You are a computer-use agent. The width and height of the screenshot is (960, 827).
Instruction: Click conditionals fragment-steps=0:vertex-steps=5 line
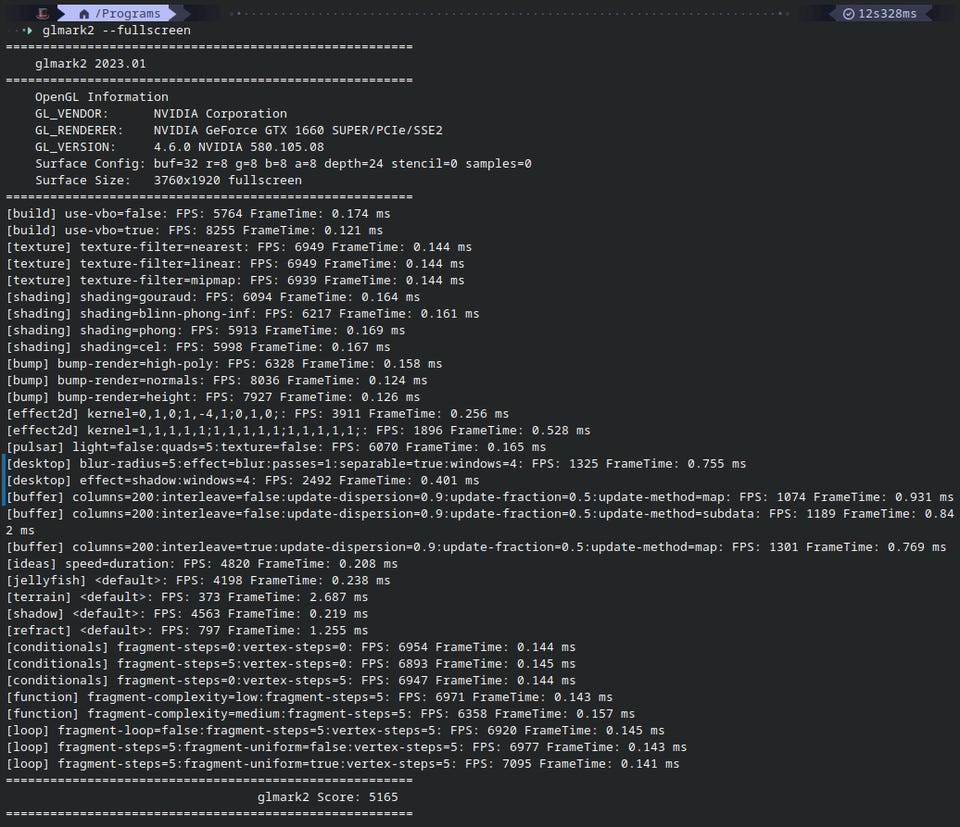[x=291, y=680]
